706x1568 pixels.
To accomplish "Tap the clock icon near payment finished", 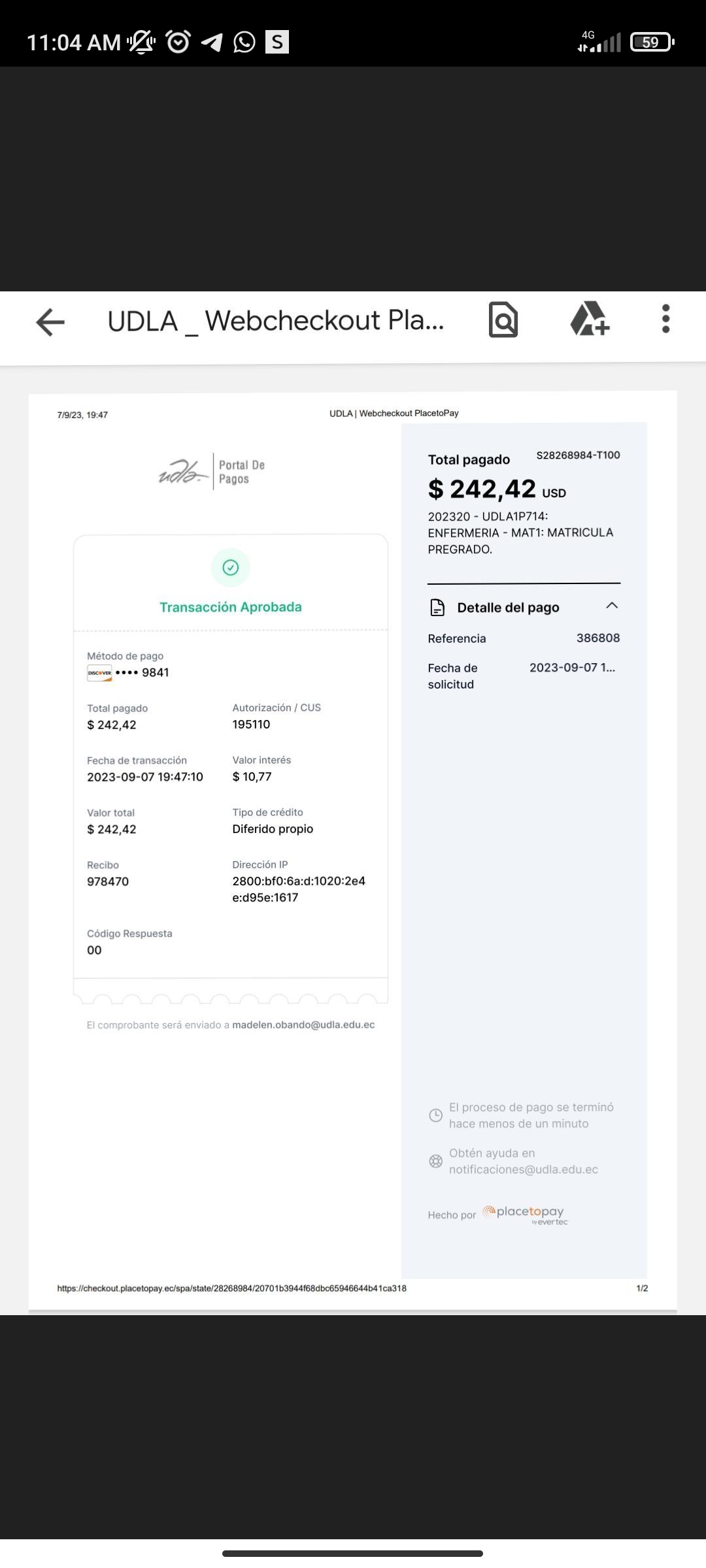I will point(435,1115).
